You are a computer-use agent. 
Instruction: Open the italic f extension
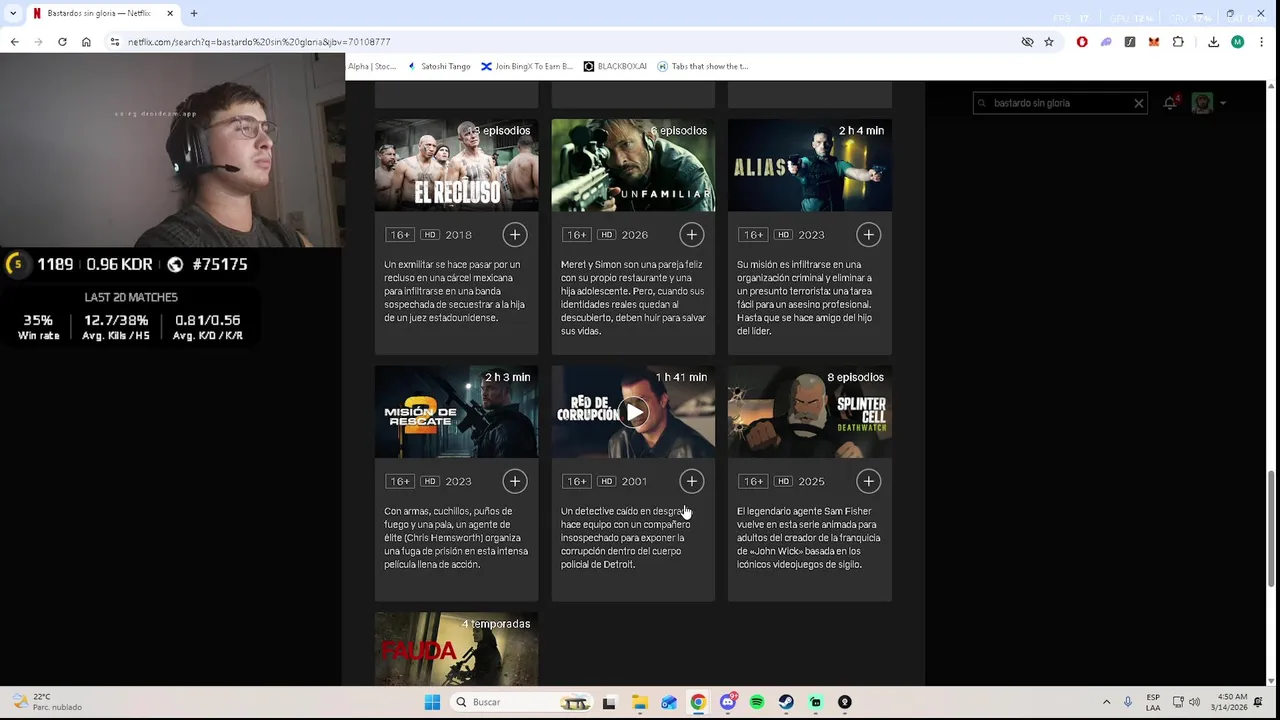[x=1130, y=42]
